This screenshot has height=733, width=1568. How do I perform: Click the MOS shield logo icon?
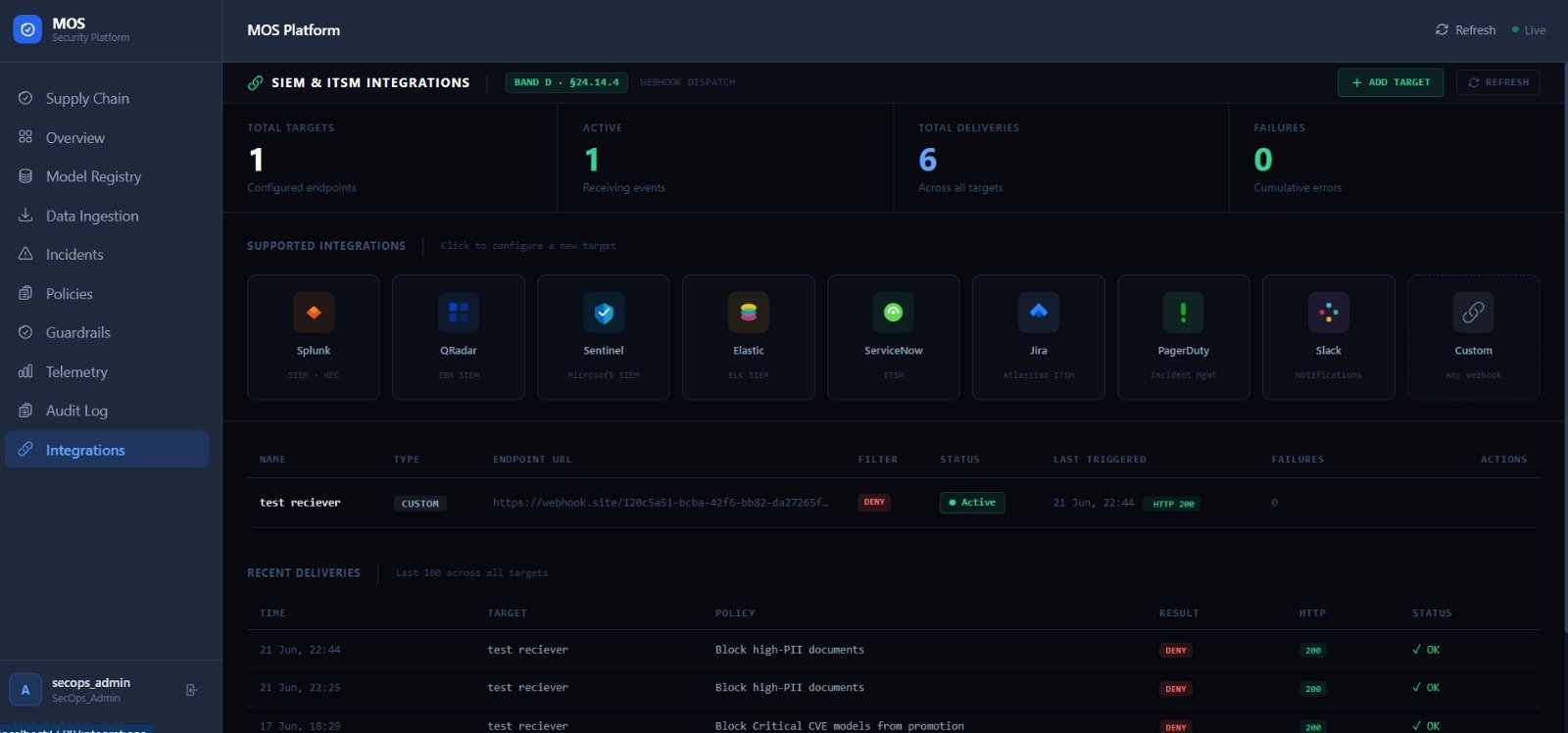(x=27, y=29)
